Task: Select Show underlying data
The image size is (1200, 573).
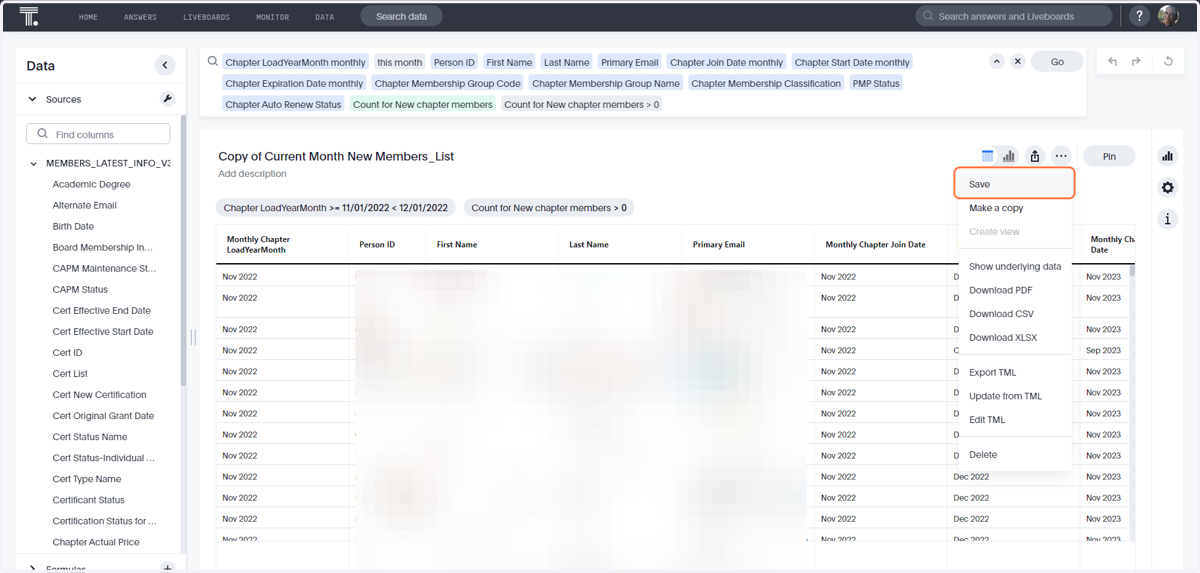Action: (x=1014, y=267)
